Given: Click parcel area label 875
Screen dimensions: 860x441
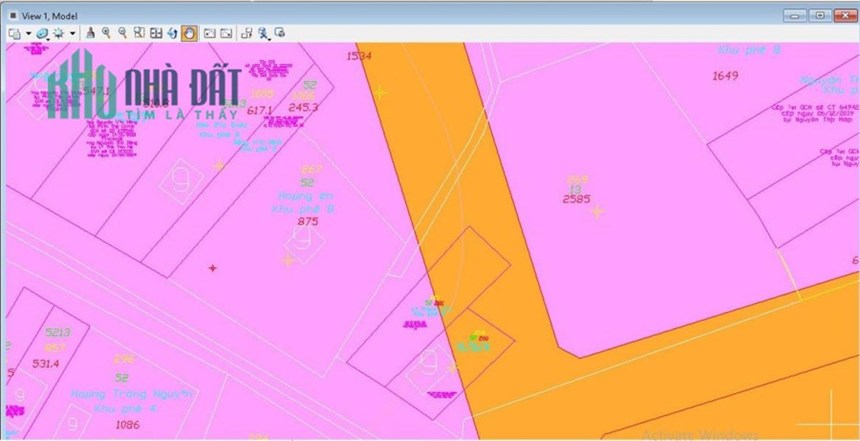Looking at the screenshot, I should tap(308, 222).
